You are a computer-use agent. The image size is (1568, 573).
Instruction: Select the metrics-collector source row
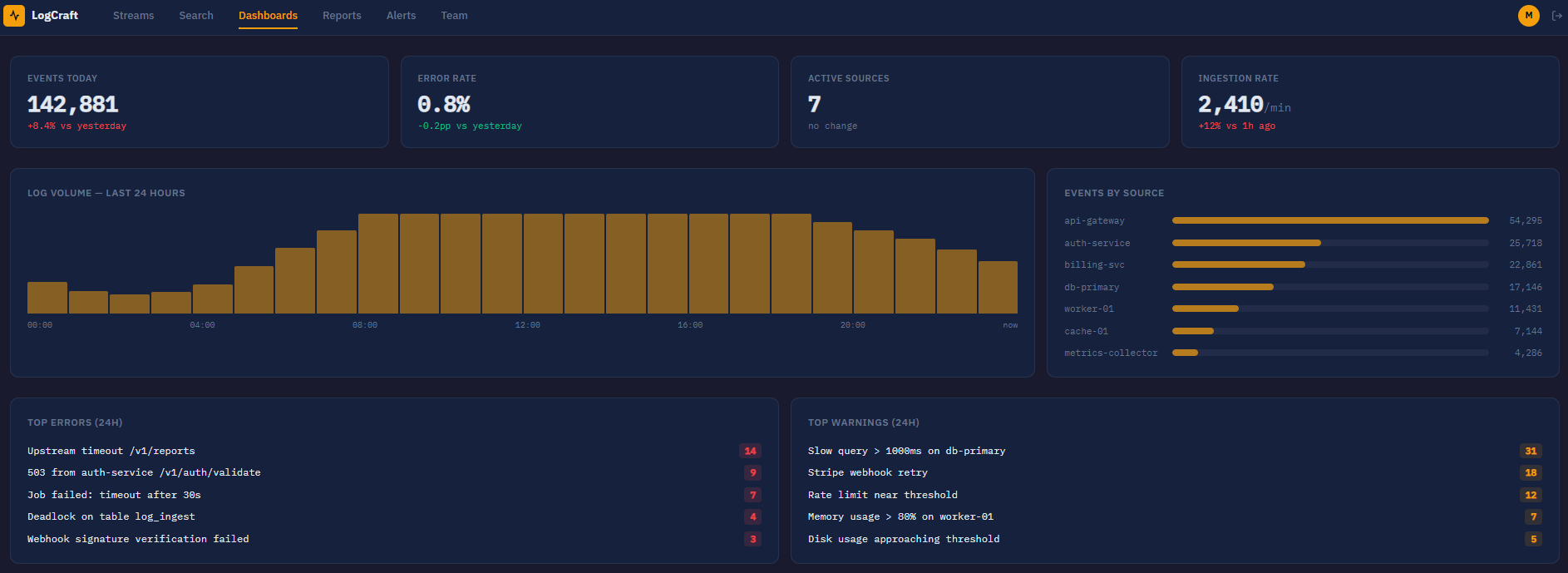point(1303,353)
